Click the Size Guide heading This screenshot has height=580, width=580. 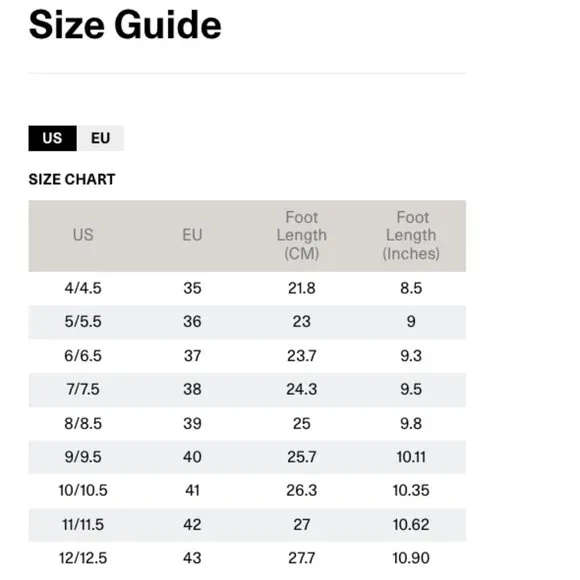125,25
